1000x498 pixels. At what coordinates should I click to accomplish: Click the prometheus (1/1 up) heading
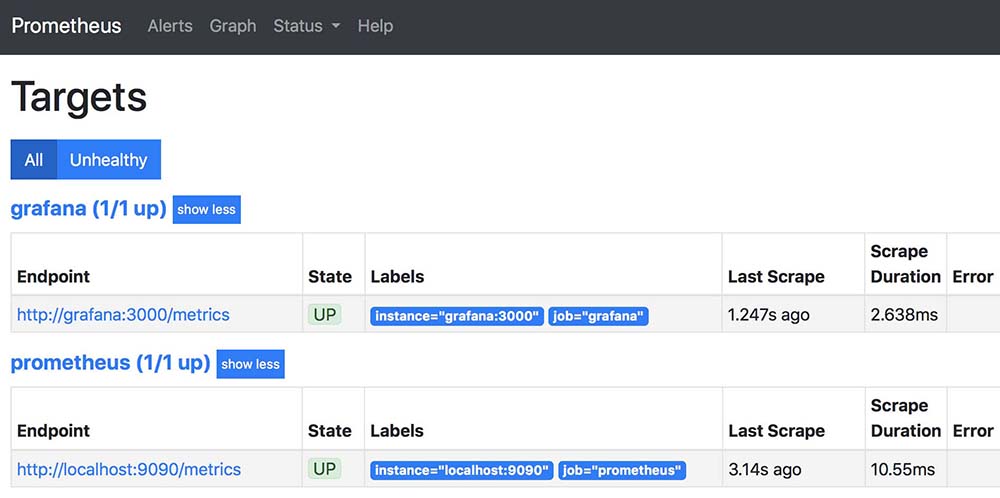coord(110,363)
